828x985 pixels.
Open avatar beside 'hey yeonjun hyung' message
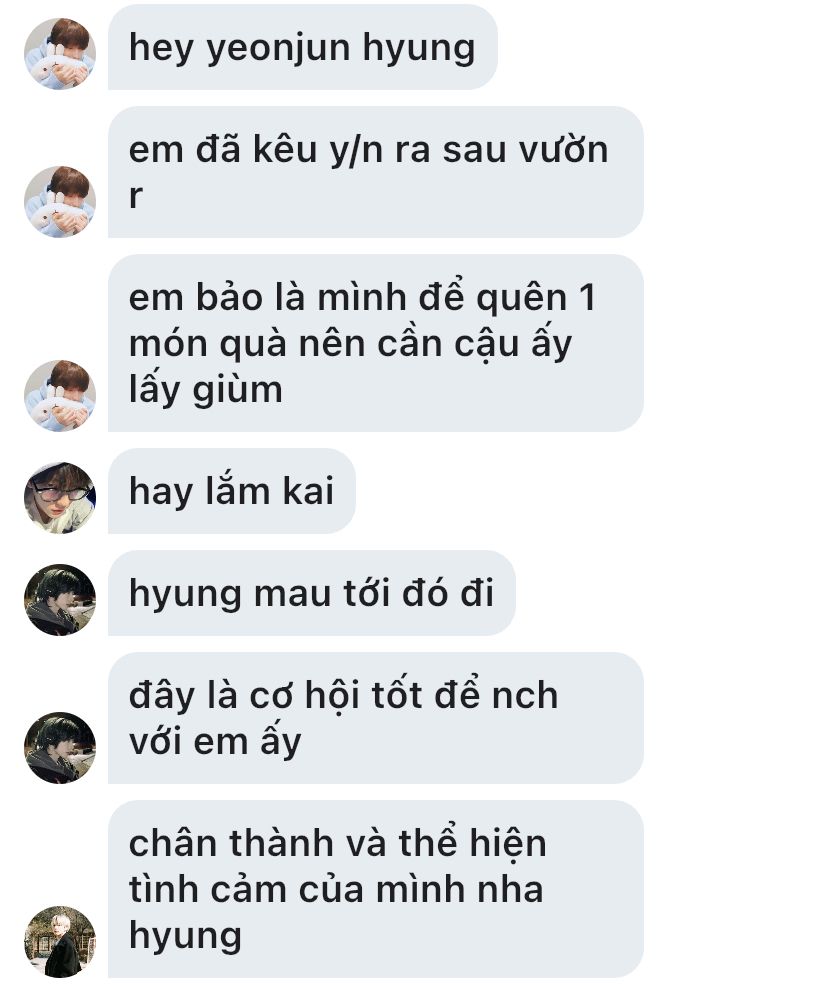(x=60, y=54)
